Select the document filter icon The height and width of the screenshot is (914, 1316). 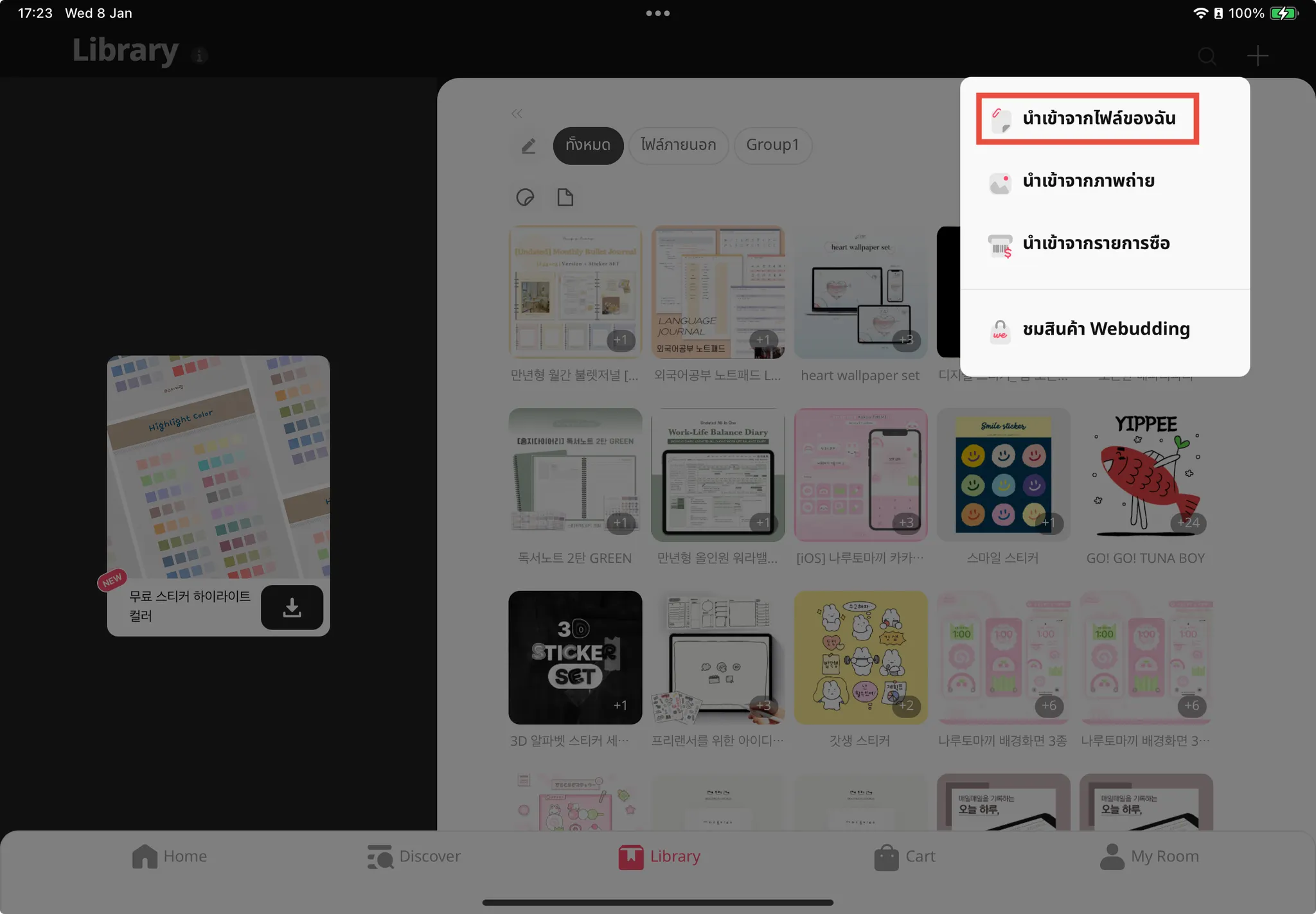click(565, 197)
